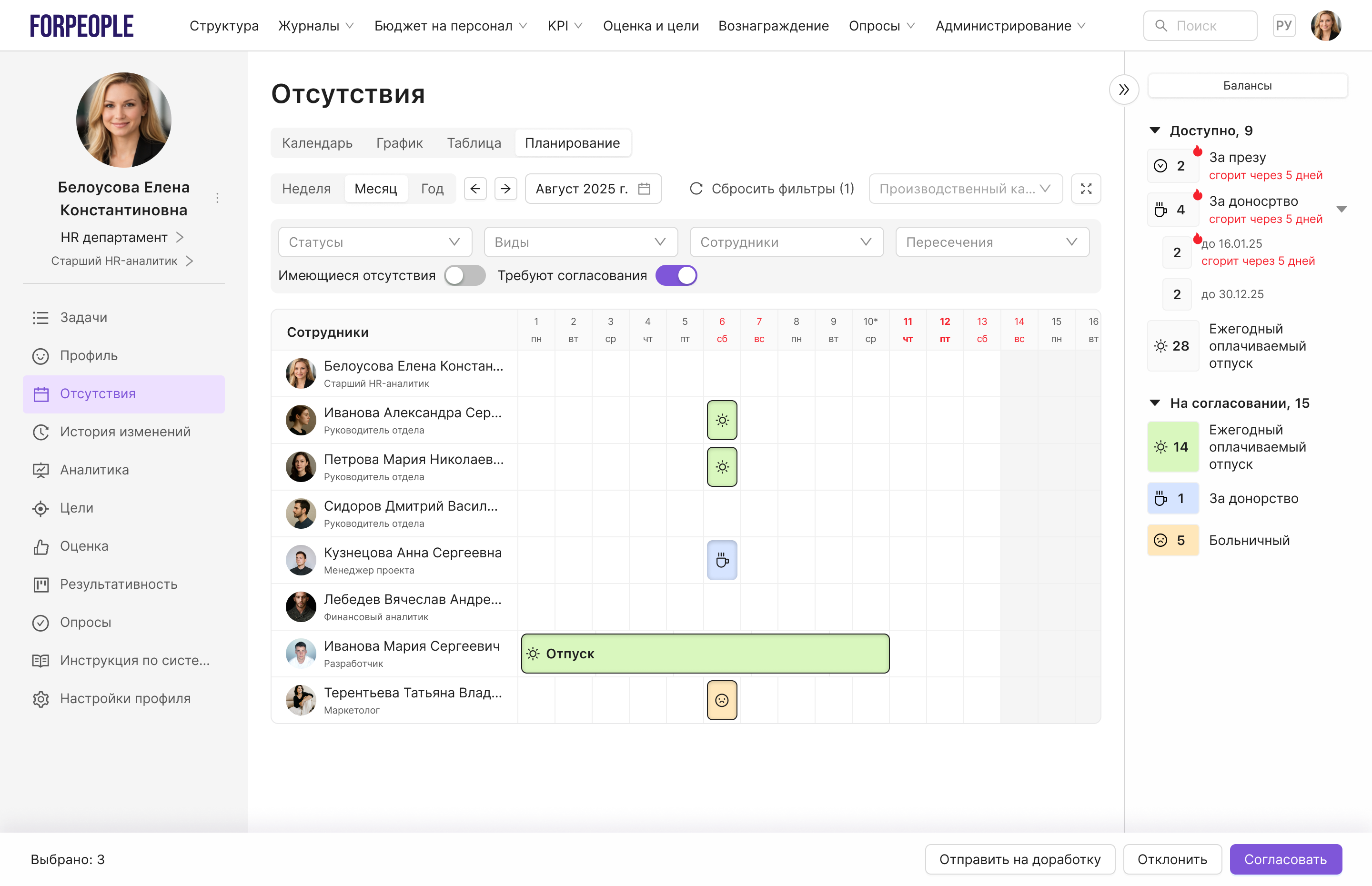Enable the Имеющиеся отсутствия toggle
This screenshot has height=886, width=1372.
tap(464, 276)
